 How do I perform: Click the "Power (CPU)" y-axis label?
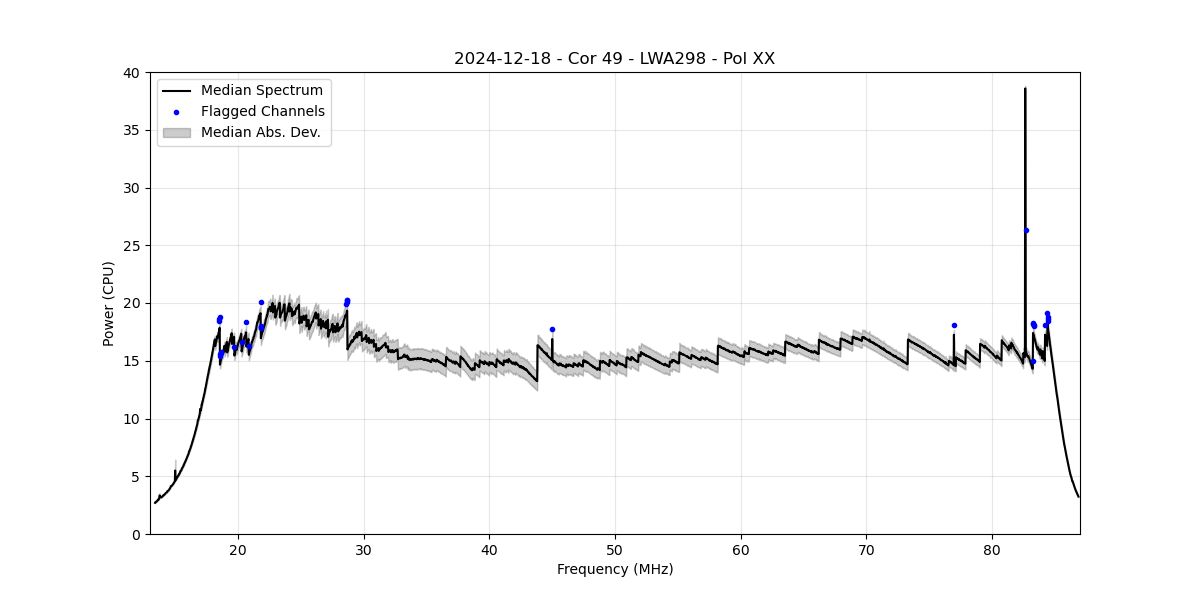(x=108, y=303)
